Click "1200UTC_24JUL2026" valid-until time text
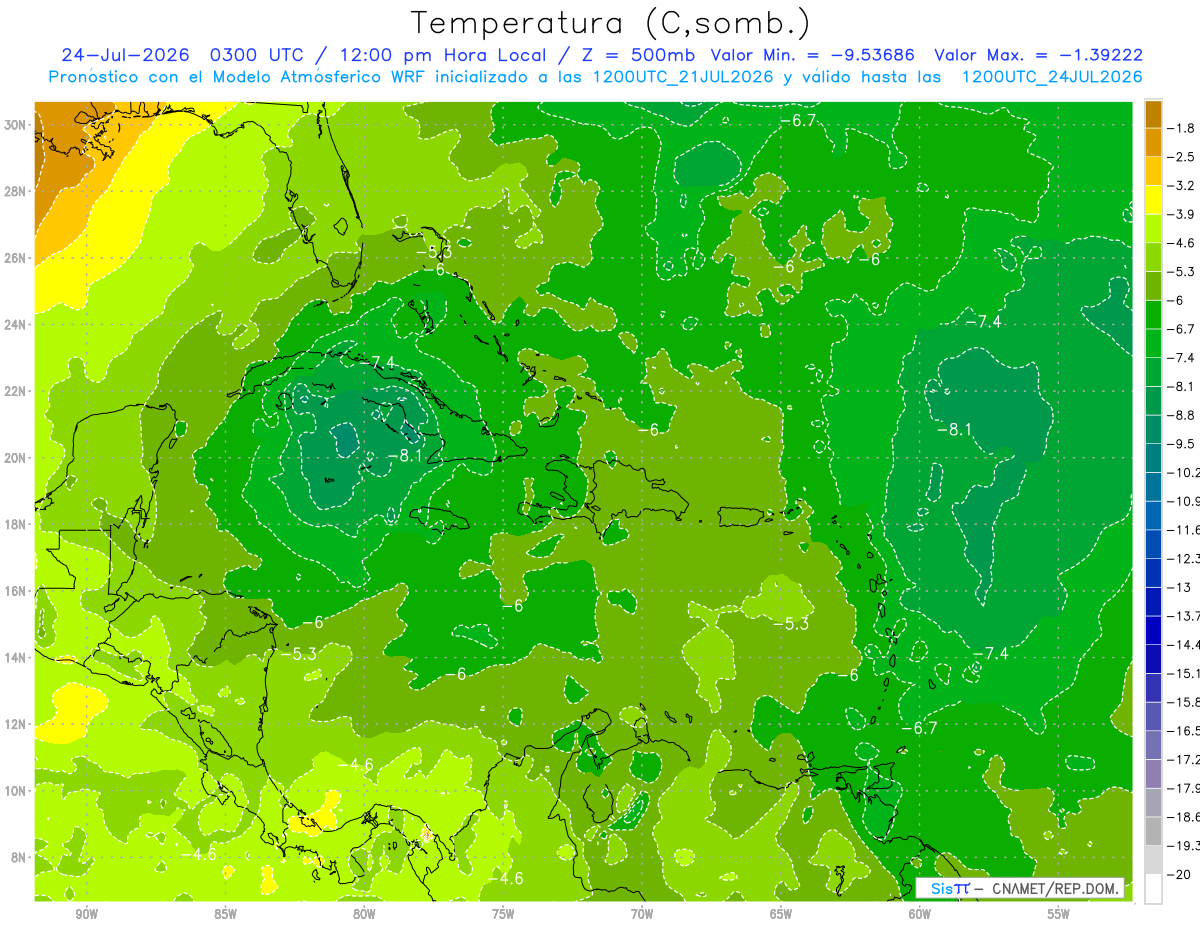Viewport: 1200px width, 927px height. point(1051,77)
